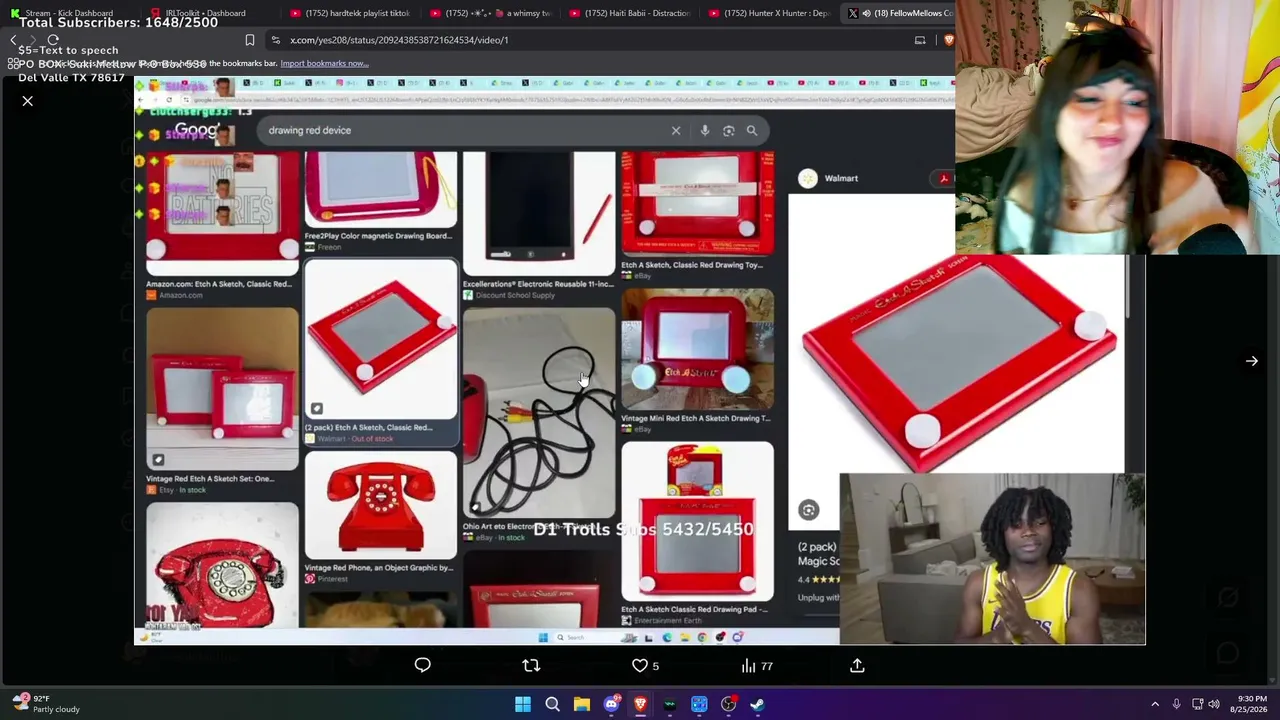Open File Explorer from the taskbar
Image resolution: width=1280 pixels, height=720 pixels.
point(582,704)
